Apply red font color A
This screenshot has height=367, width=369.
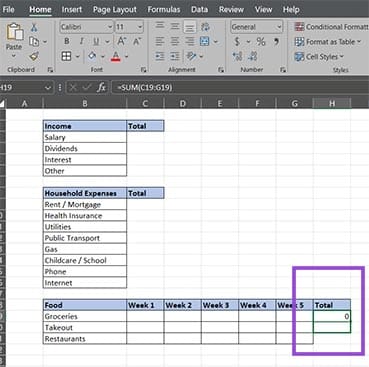pyautogui.click(x=116, y=56)
